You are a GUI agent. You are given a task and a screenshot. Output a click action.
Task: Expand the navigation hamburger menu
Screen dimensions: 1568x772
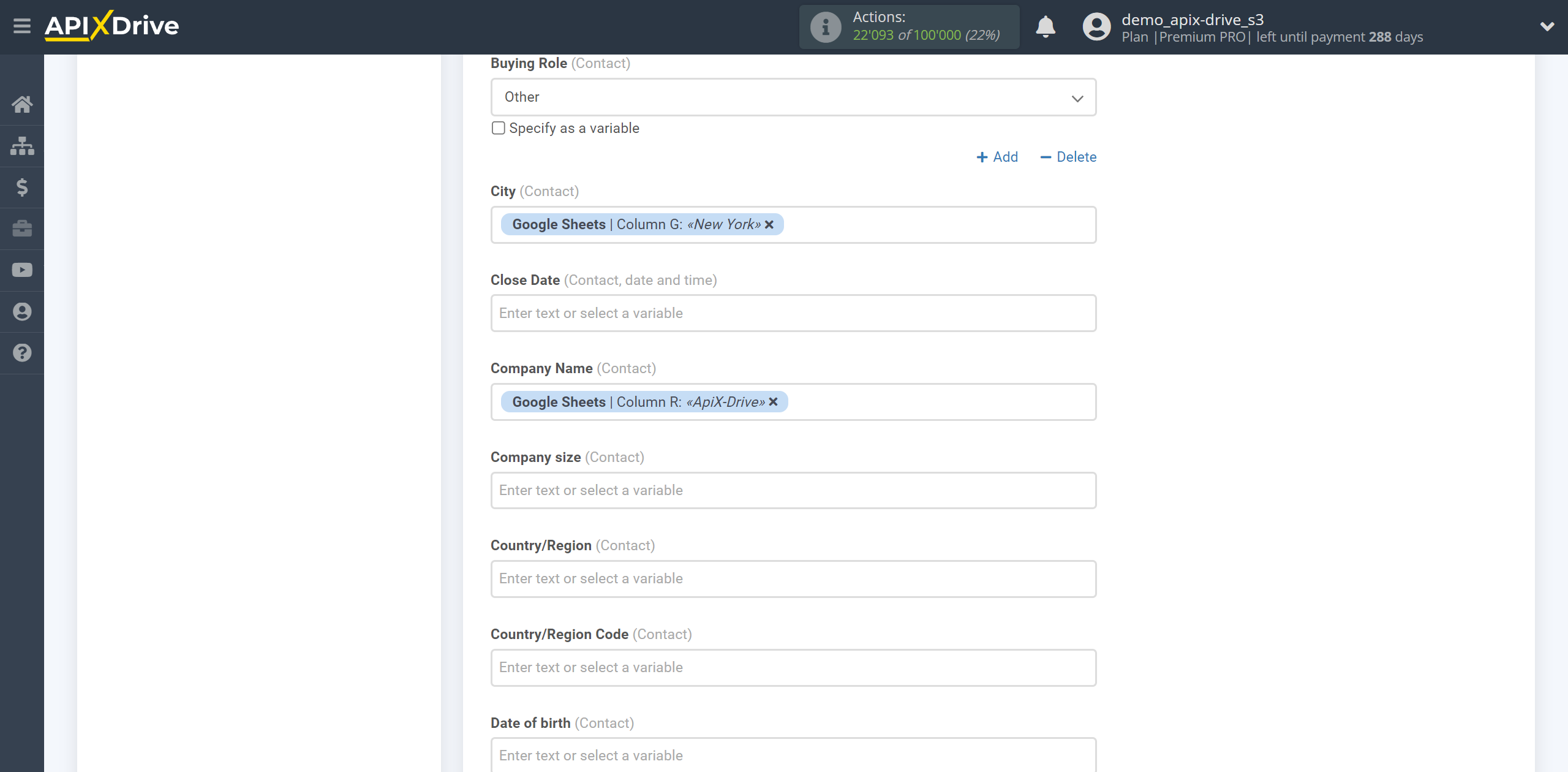[x=22, y=27]
